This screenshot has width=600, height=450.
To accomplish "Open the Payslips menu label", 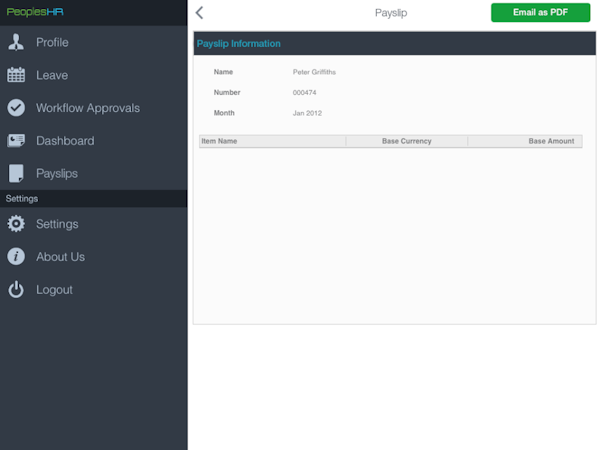I will (57, 174).
